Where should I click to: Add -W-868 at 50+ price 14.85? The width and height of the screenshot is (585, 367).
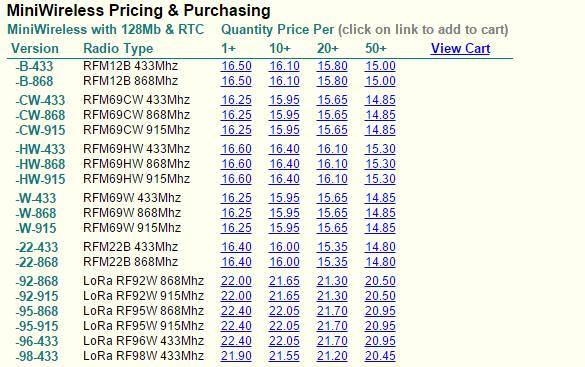380,213
